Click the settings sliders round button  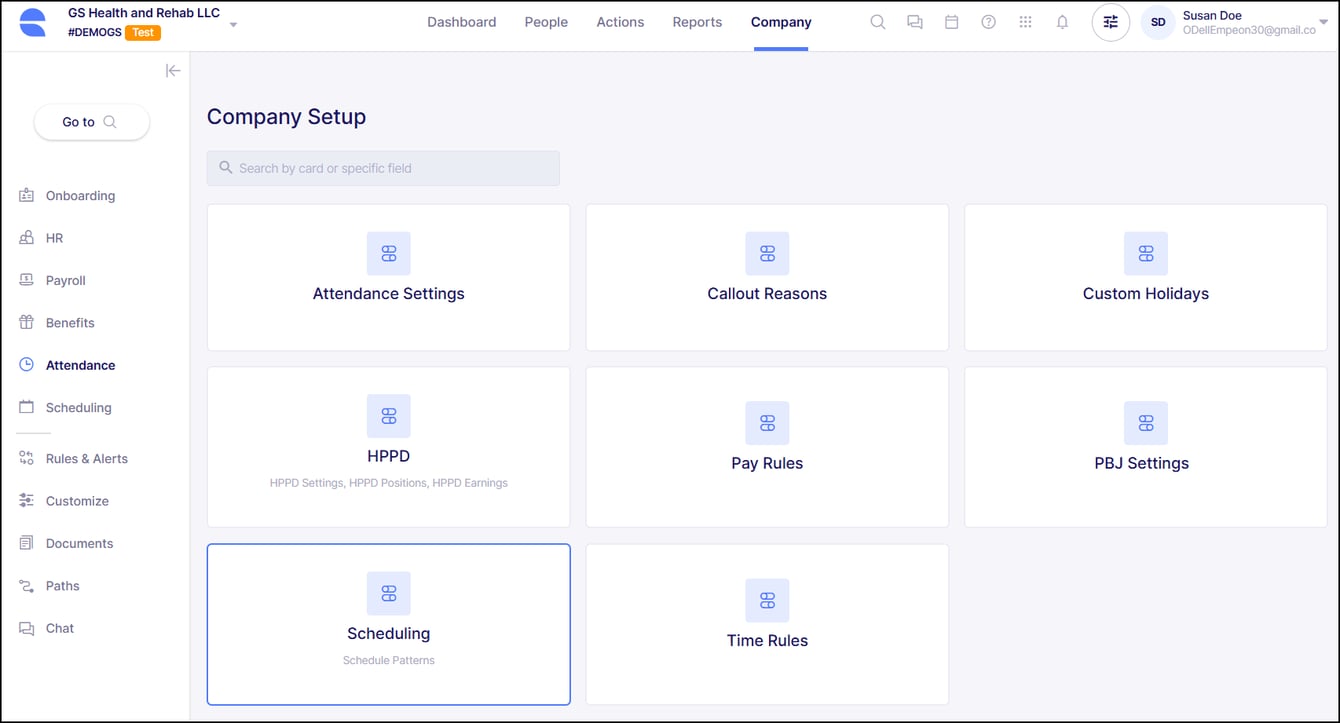pyautogui.click(x=1110, y=22)
